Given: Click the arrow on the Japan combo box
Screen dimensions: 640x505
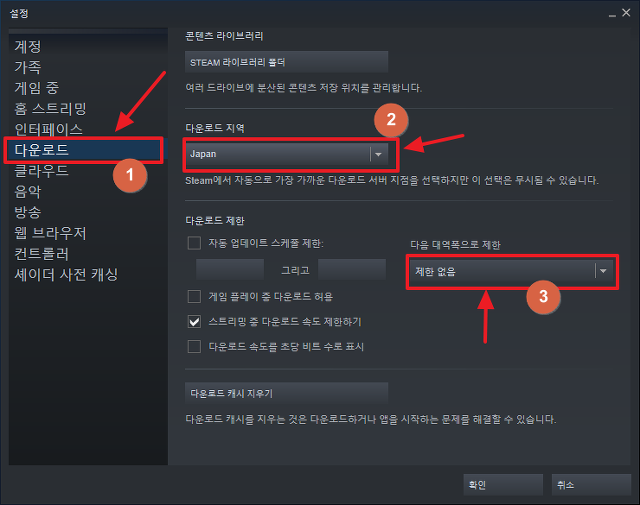Looking at the screenshot, I should pyautogui.click(x=378, y=154).
